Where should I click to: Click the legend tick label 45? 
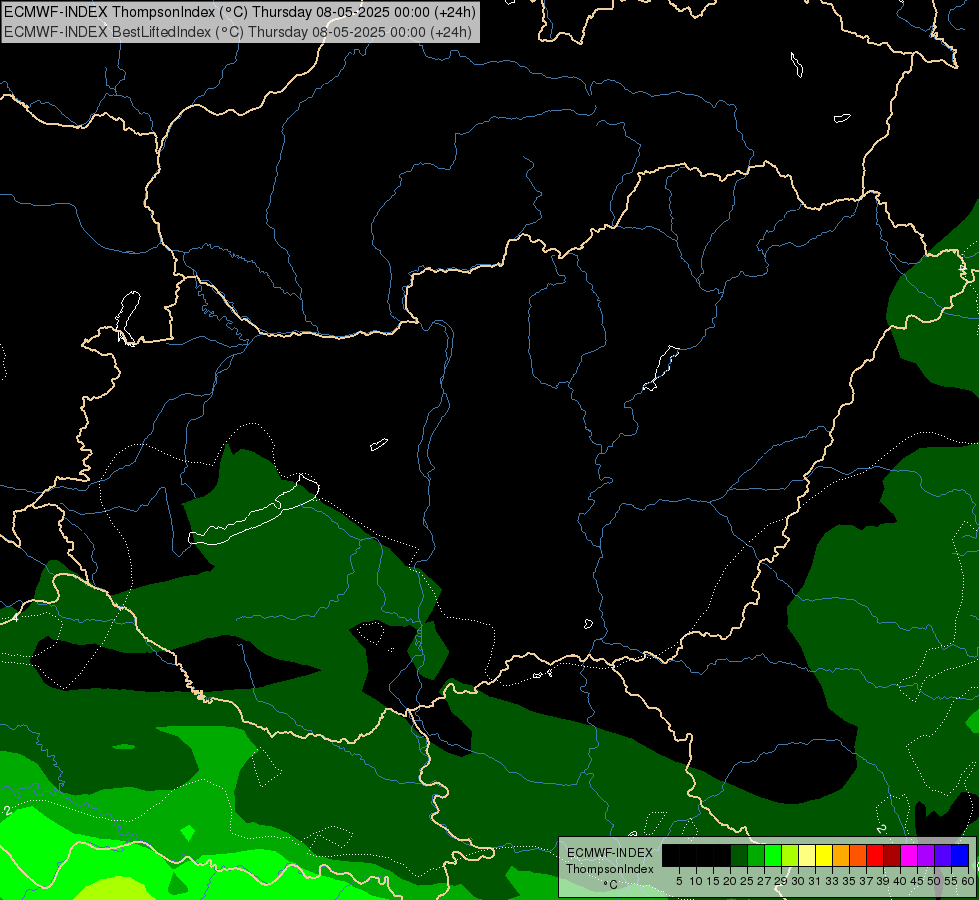918,881
